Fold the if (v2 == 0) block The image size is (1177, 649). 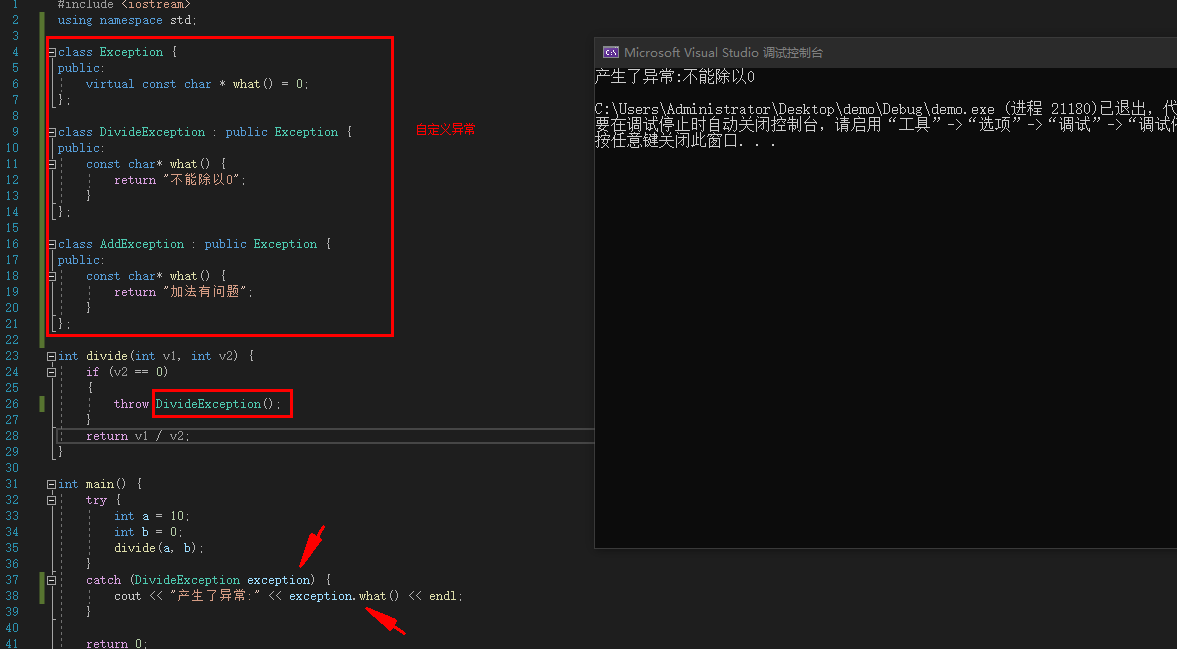[52, 372]
